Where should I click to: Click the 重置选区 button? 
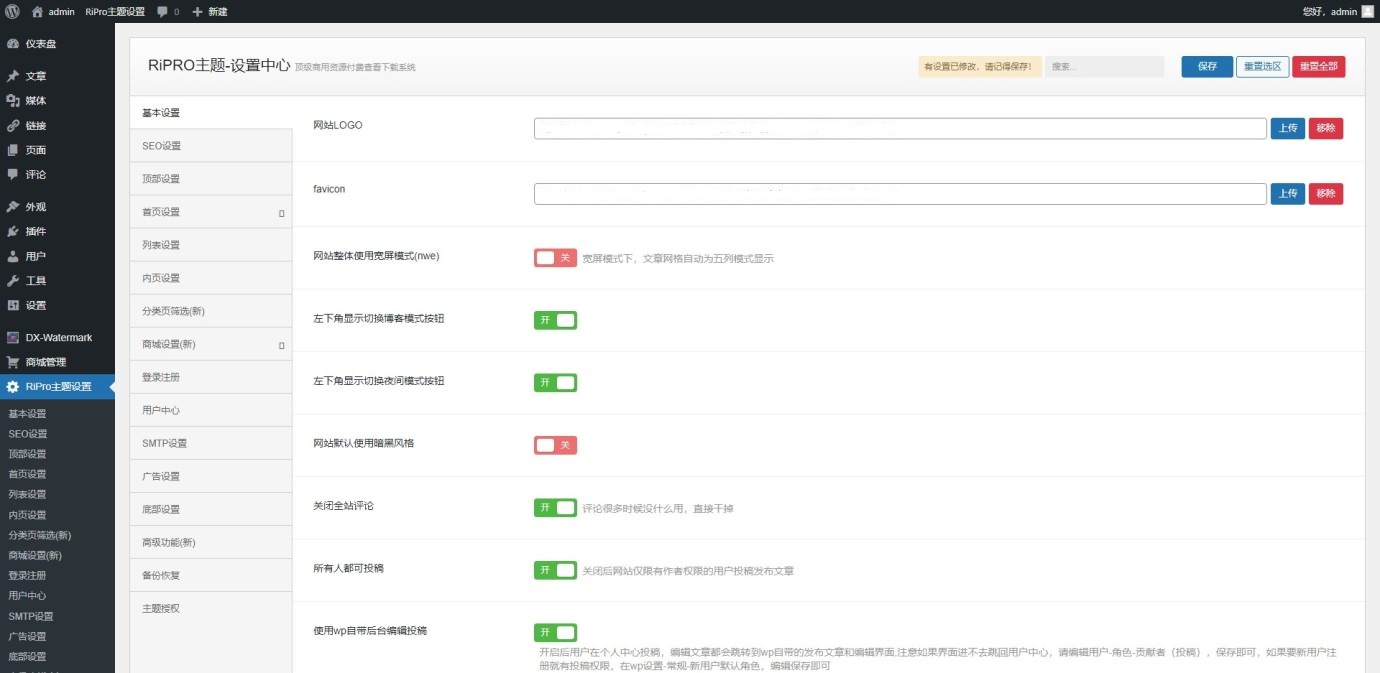[1262, 66]
